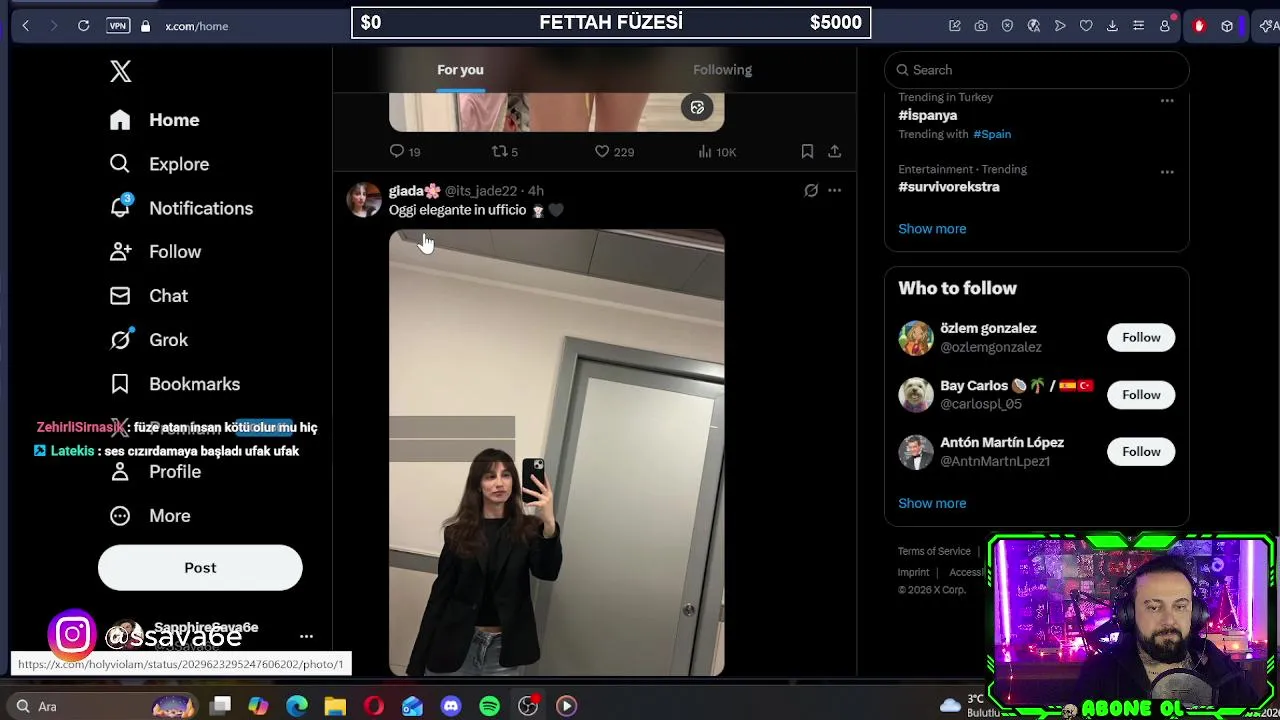The image size is (1280, 720).
Task: Open Bookmarks in the sidebar
Action: 175,384
